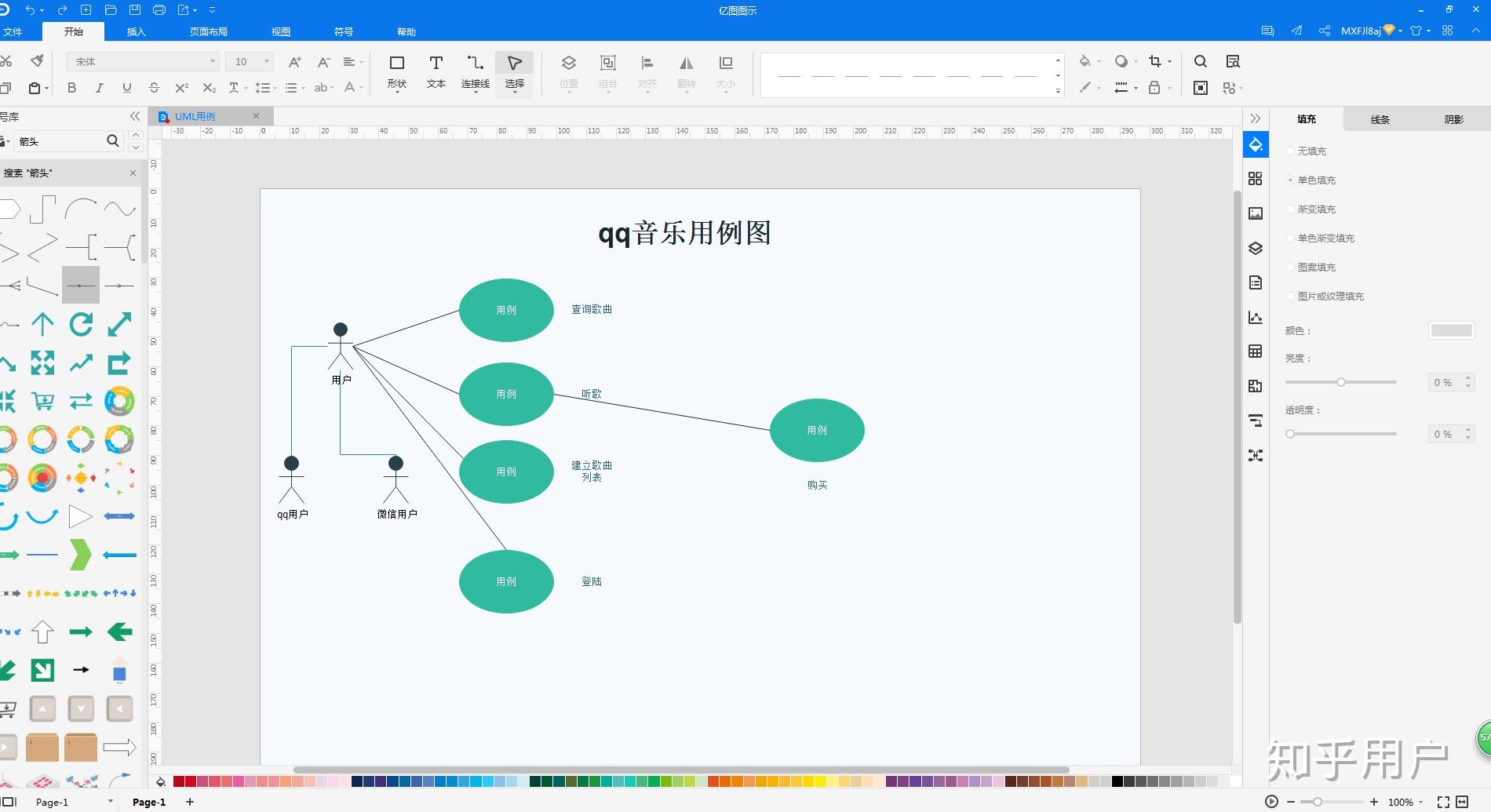
Task: Select the Connector (连接线) tool
Action: [475, 72]
